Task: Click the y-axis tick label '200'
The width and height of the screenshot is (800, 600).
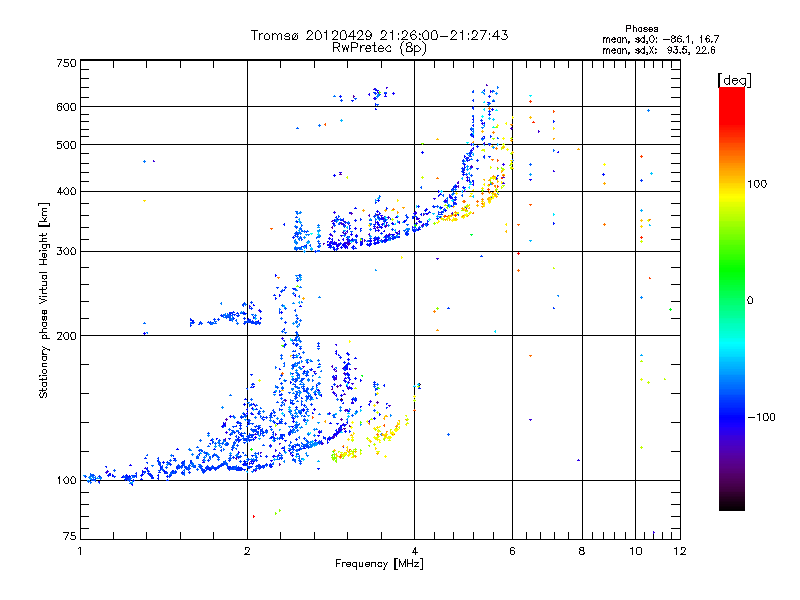Action: pos(66,336)
